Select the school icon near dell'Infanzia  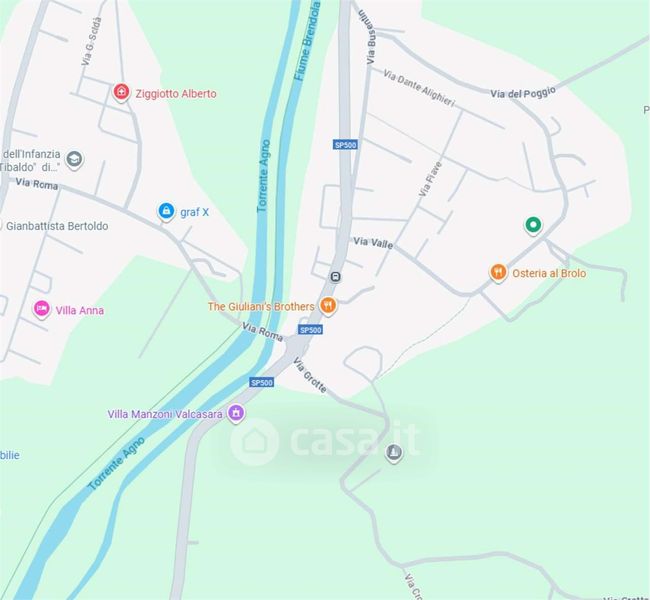pyautogui.click(x=74, y=159)
